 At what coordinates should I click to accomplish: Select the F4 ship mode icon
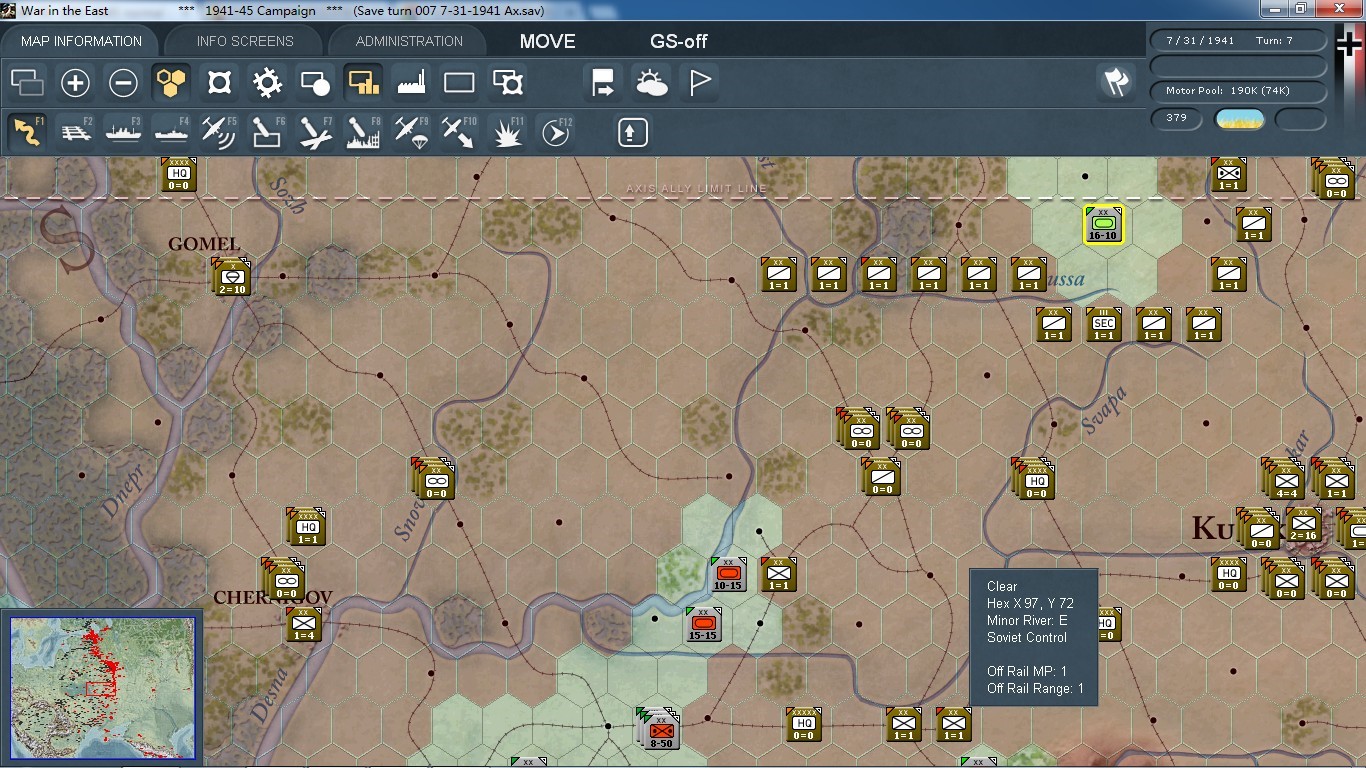click(172, 132)
